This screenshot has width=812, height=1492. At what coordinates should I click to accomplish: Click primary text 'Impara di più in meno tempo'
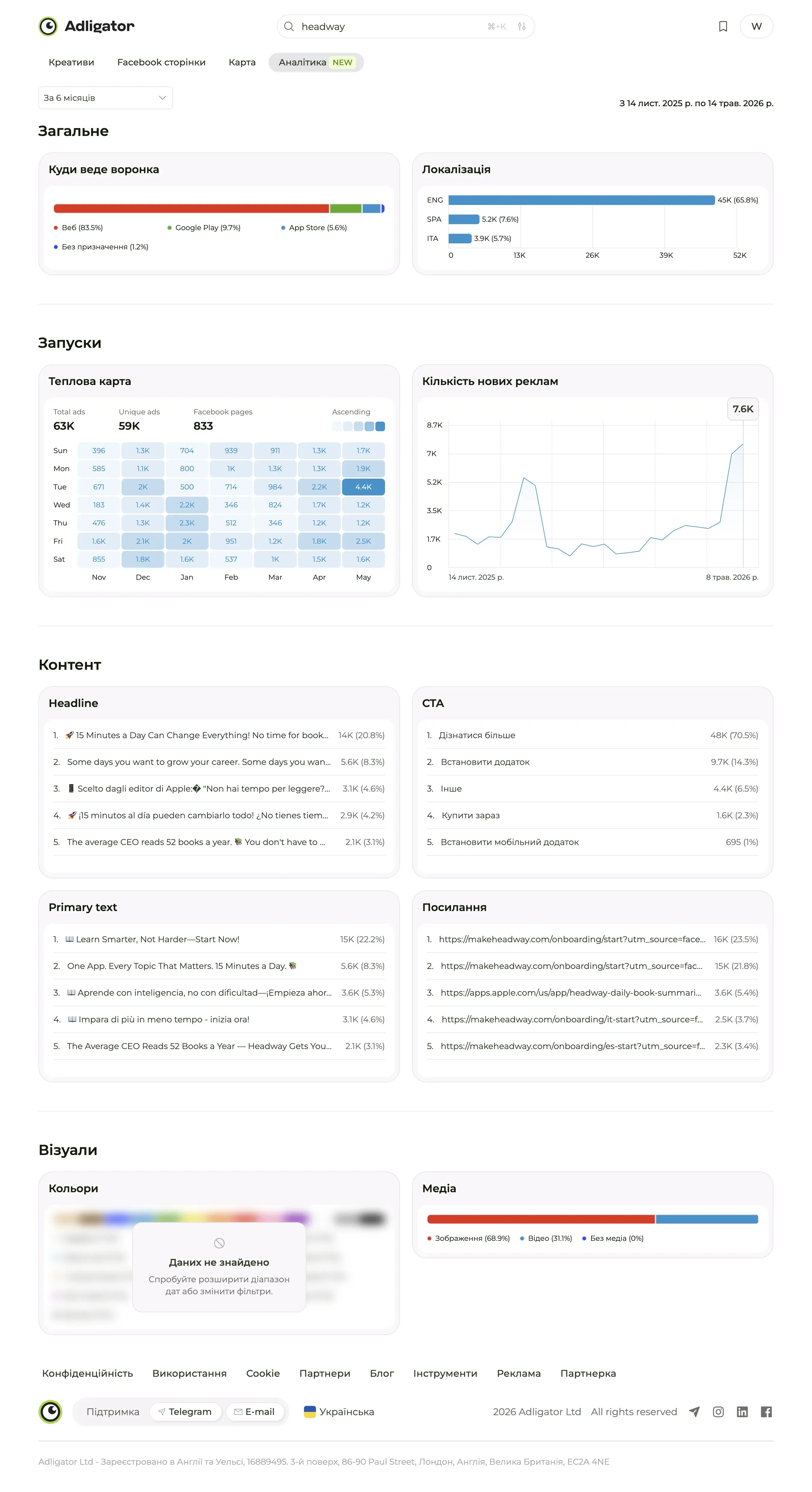tap(219, 1019)
